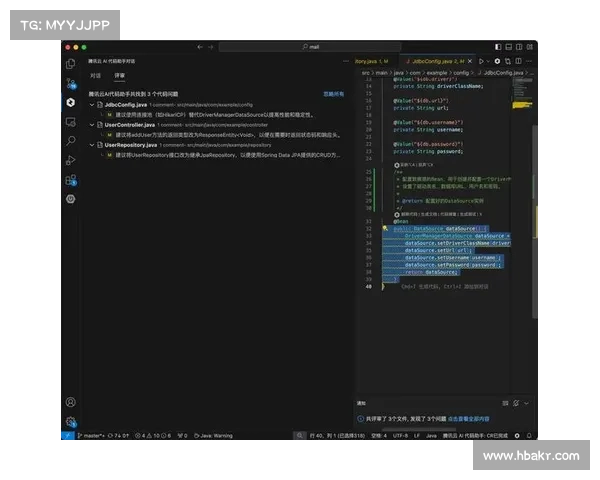The width and height of the screenshot is (600, 480).
Task: Switch to the partially visible ...itory.java tab
Action: click(x=371, y=61)
